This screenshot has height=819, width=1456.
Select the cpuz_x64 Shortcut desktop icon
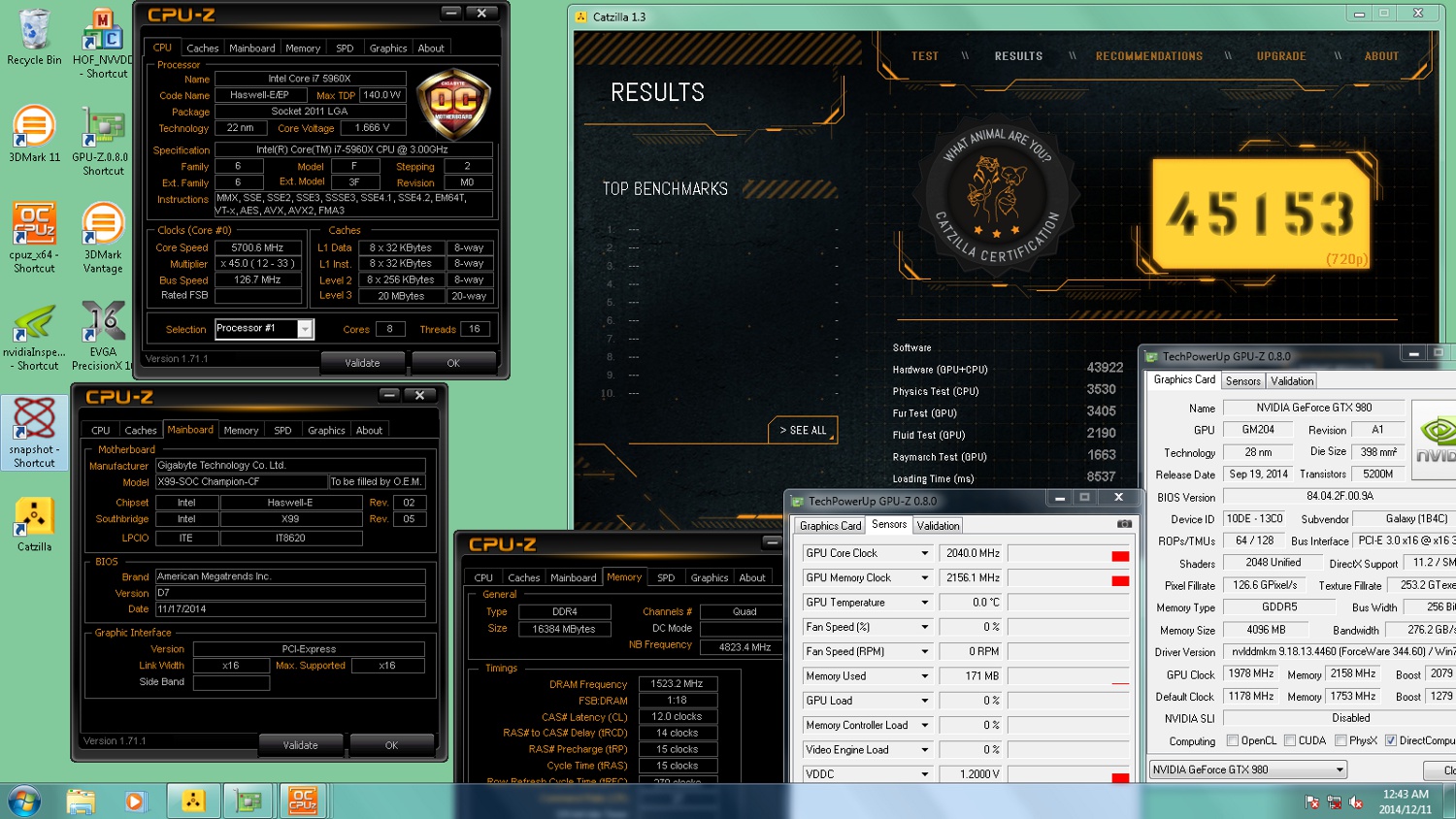click(x=34, y=238)
